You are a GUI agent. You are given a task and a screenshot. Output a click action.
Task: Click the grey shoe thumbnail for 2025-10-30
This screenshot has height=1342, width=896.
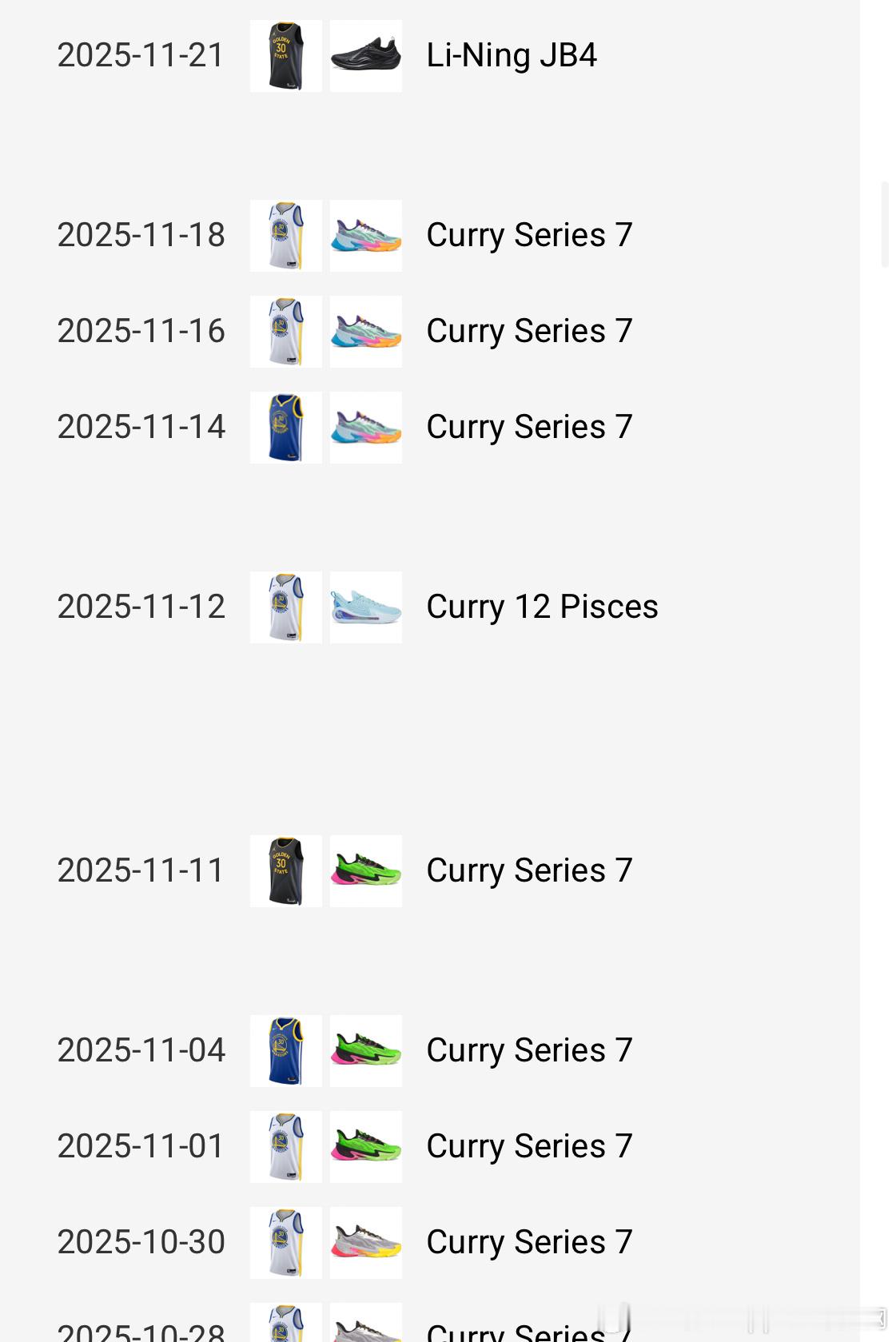(365, 1243)
